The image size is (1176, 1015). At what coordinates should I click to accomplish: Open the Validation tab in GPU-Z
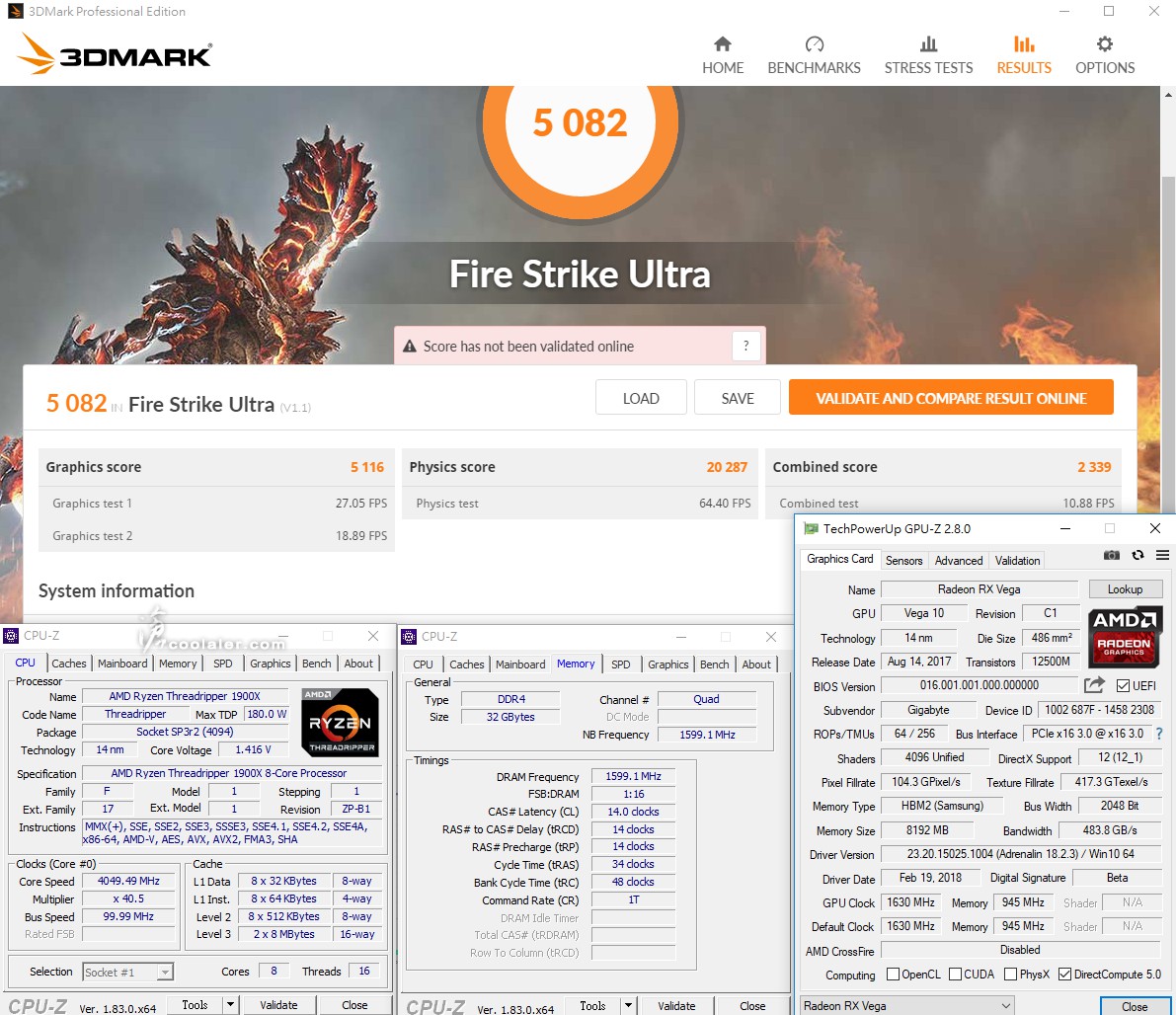click(1017, 561)
